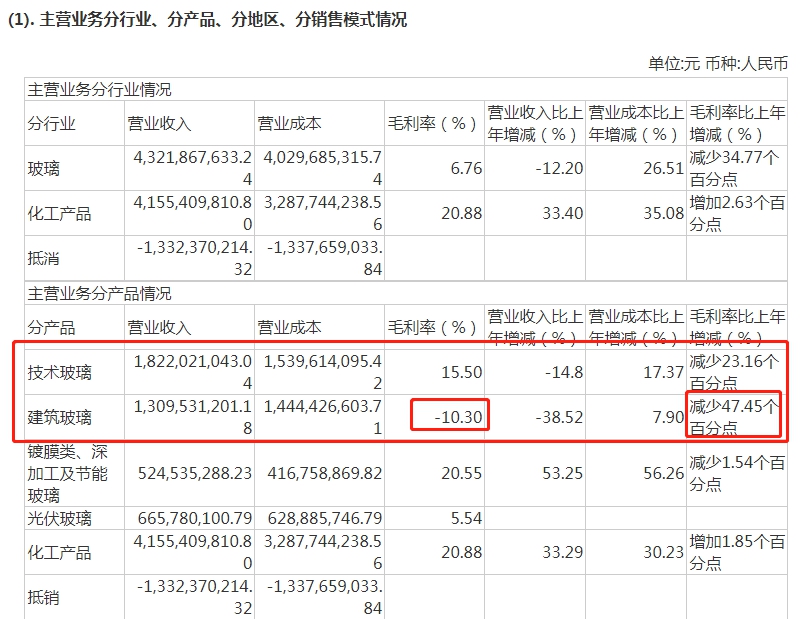Viewport: 810px width, 619px height.
Task: Click the unit label 单位:元 币种:人民币
Action: (x=718, y=64)
